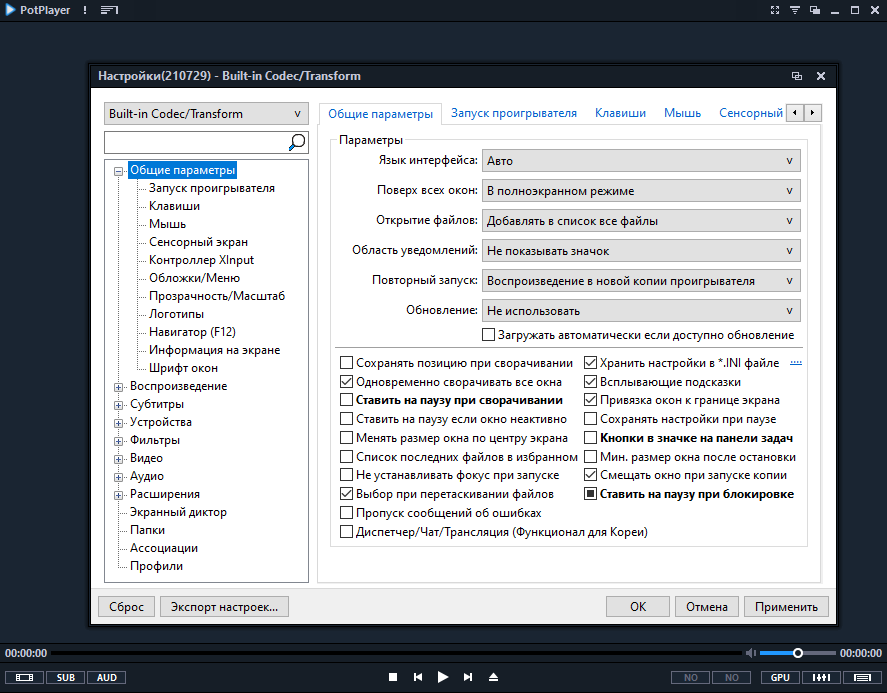Open the AUD audio track button
887x693 pixels.
106,678
